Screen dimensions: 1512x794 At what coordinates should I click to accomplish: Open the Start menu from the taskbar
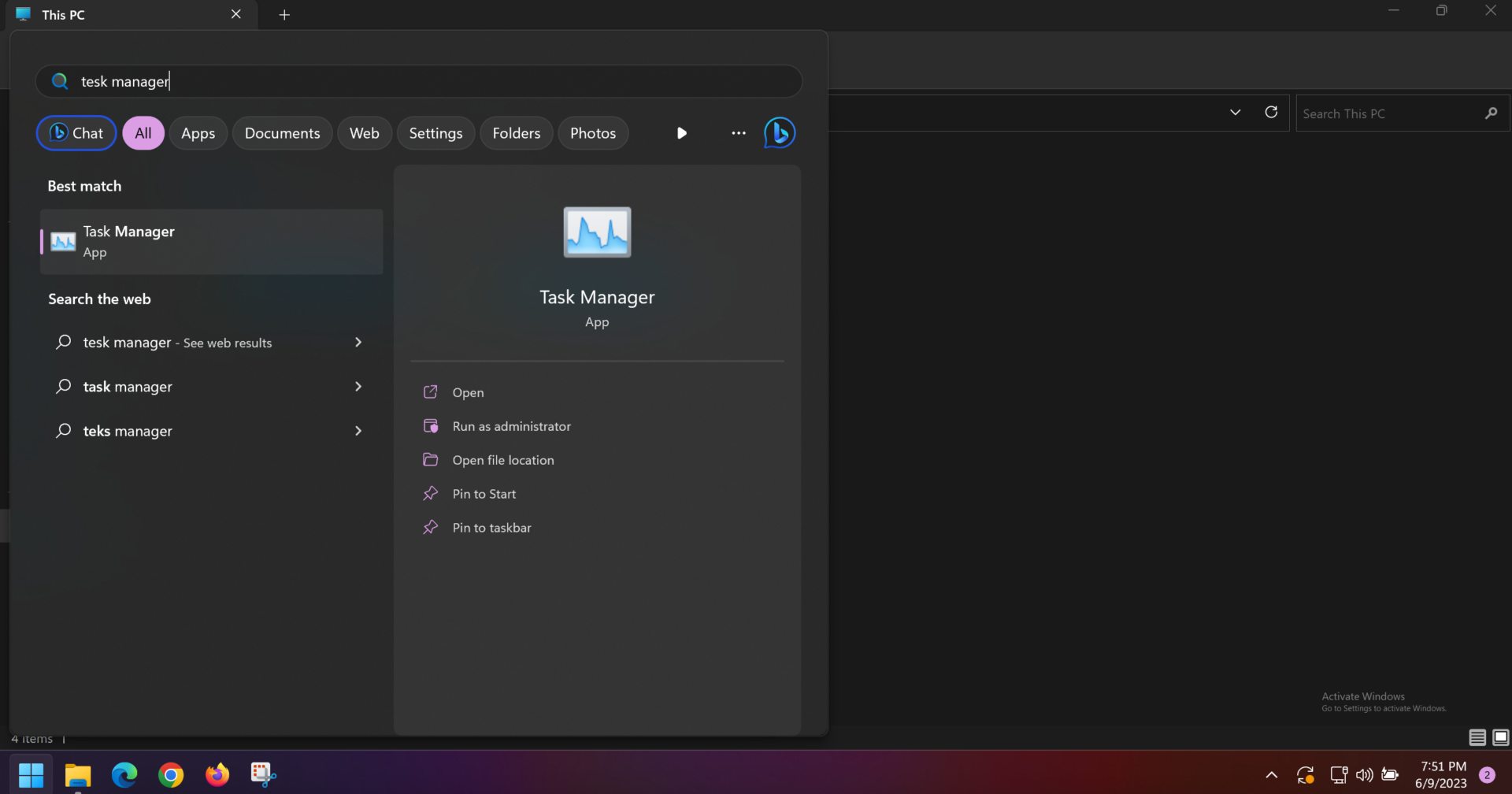pyautogui.click(x=31, y=774)
